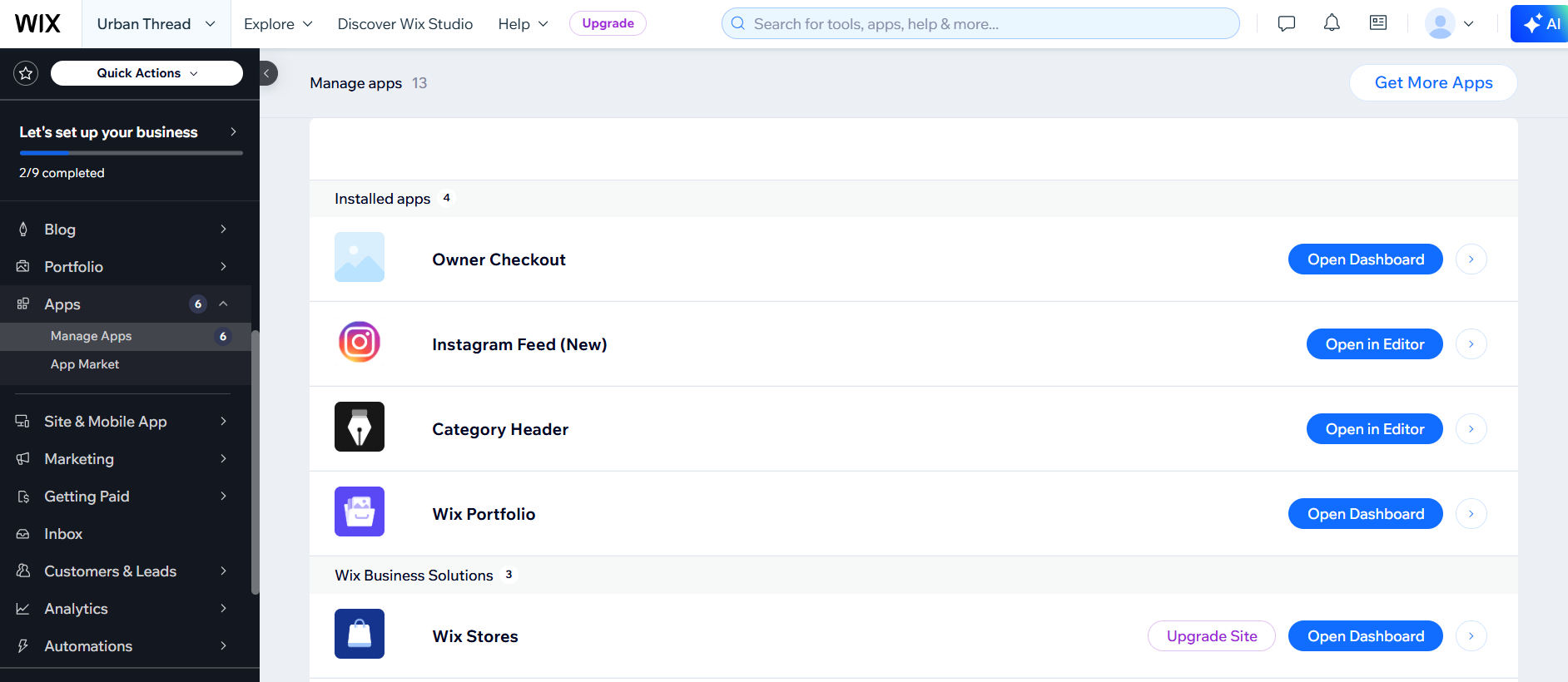Click the sidebar scrollbar

(x=256, y=462)
